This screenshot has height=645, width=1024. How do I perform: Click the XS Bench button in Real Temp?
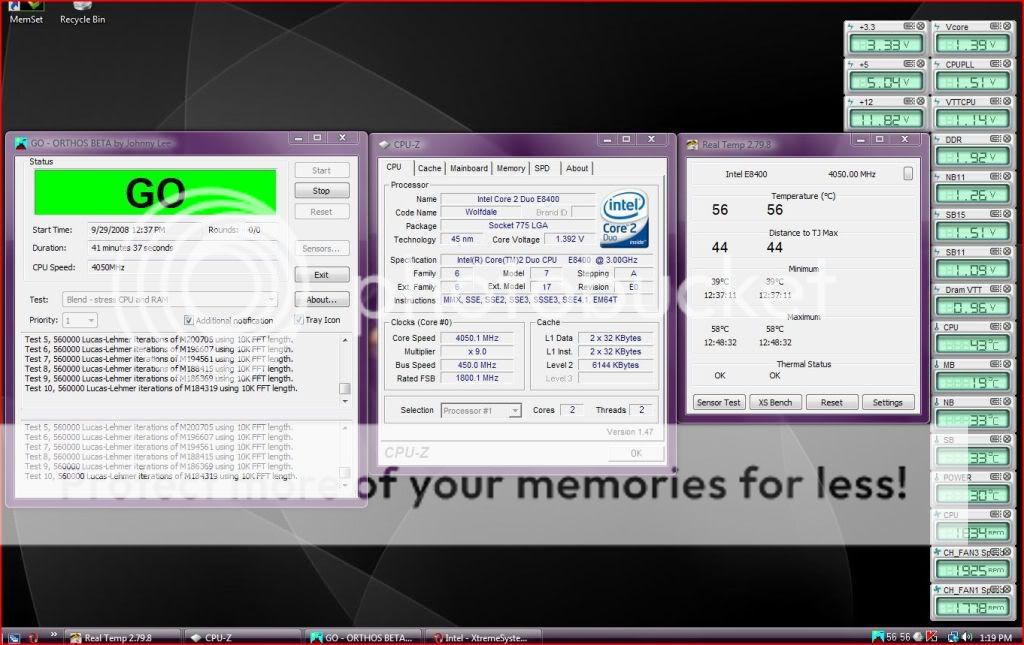point(775,403)
